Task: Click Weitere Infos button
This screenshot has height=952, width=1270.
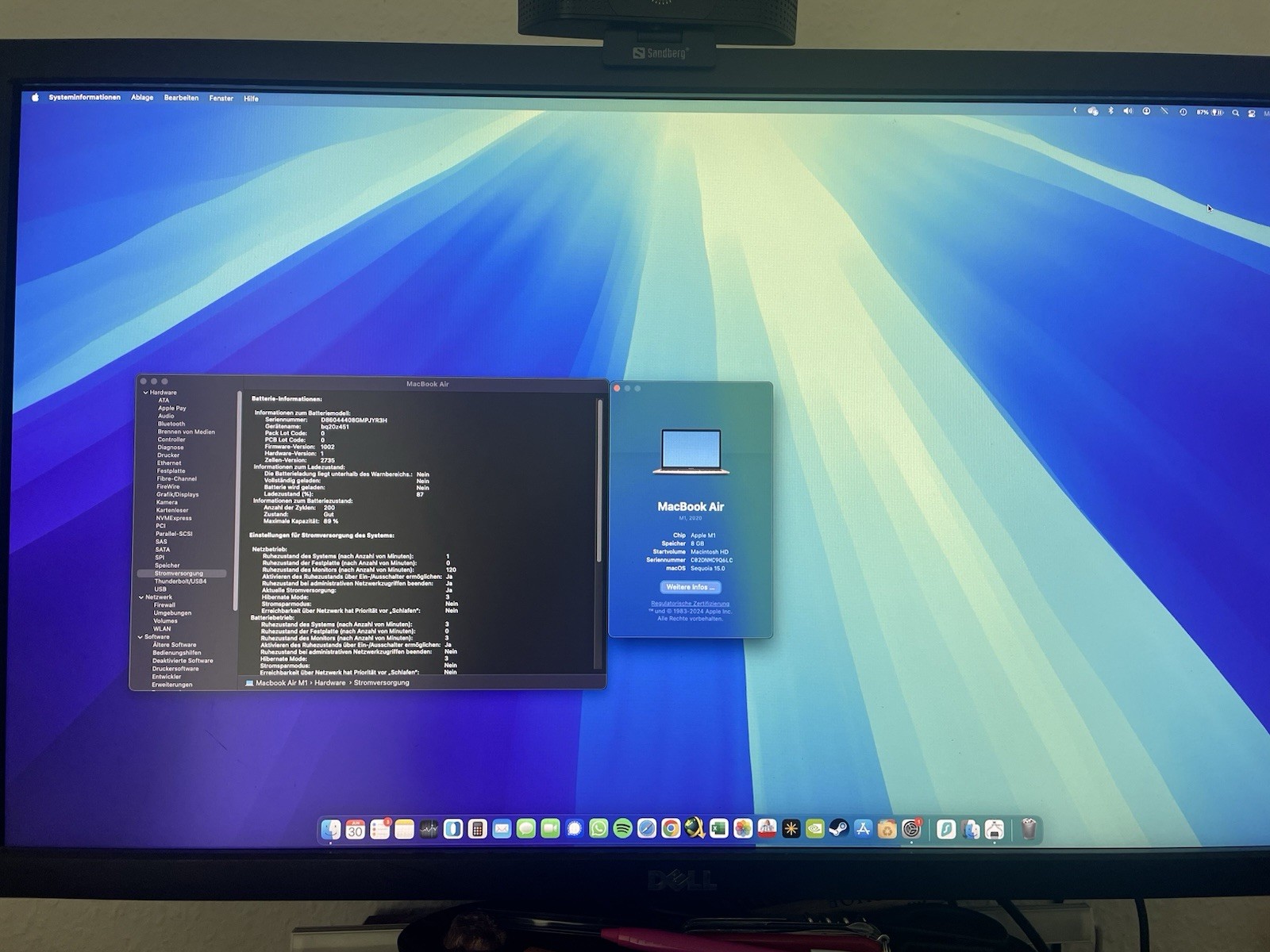Action: (691, 587)
